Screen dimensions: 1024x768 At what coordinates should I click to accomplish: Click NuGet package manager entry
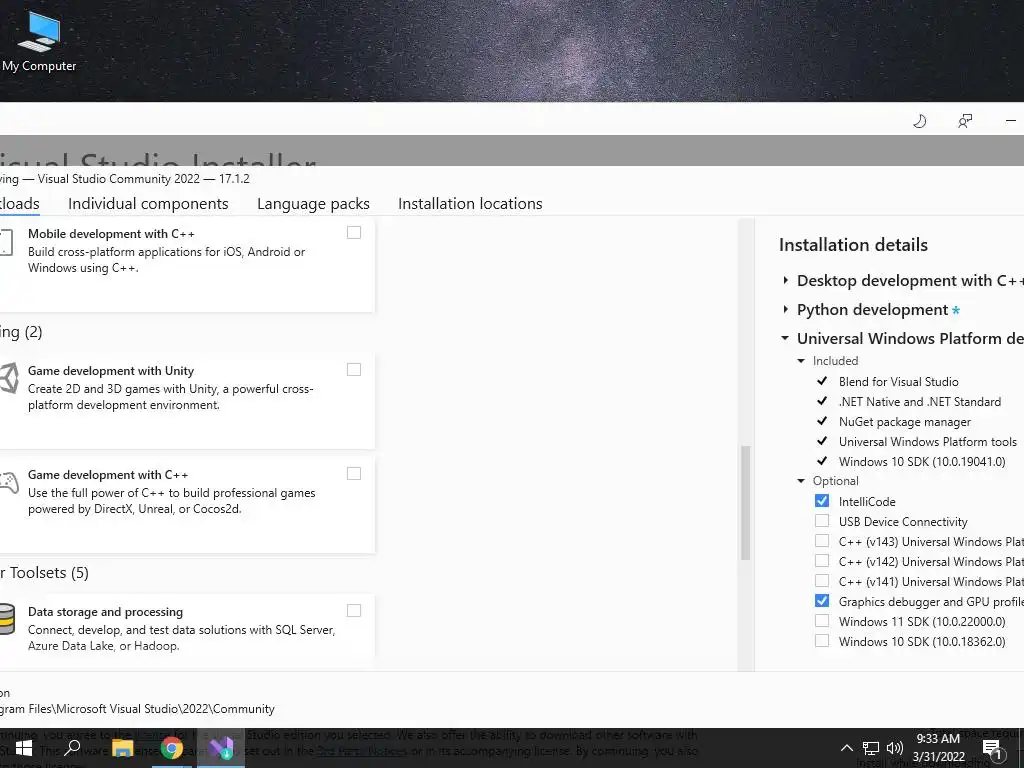pos(904,422)
